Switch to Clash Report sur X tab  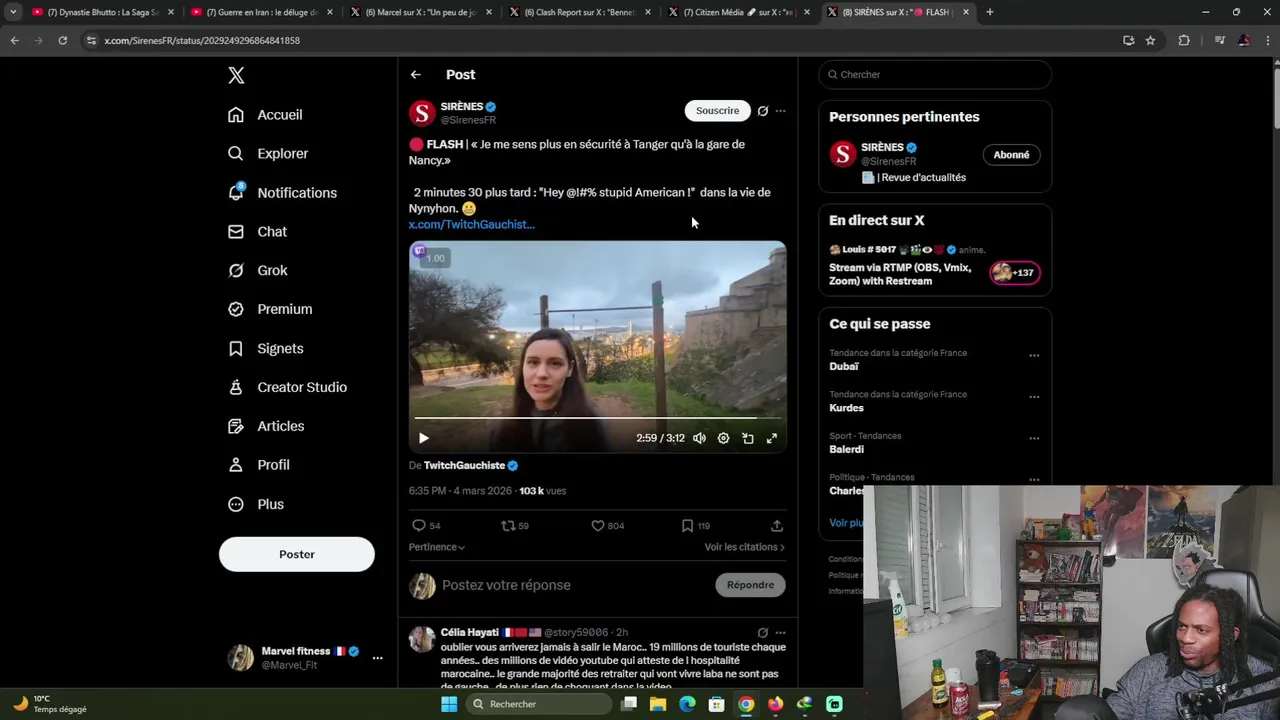click(x=578, y=12)
